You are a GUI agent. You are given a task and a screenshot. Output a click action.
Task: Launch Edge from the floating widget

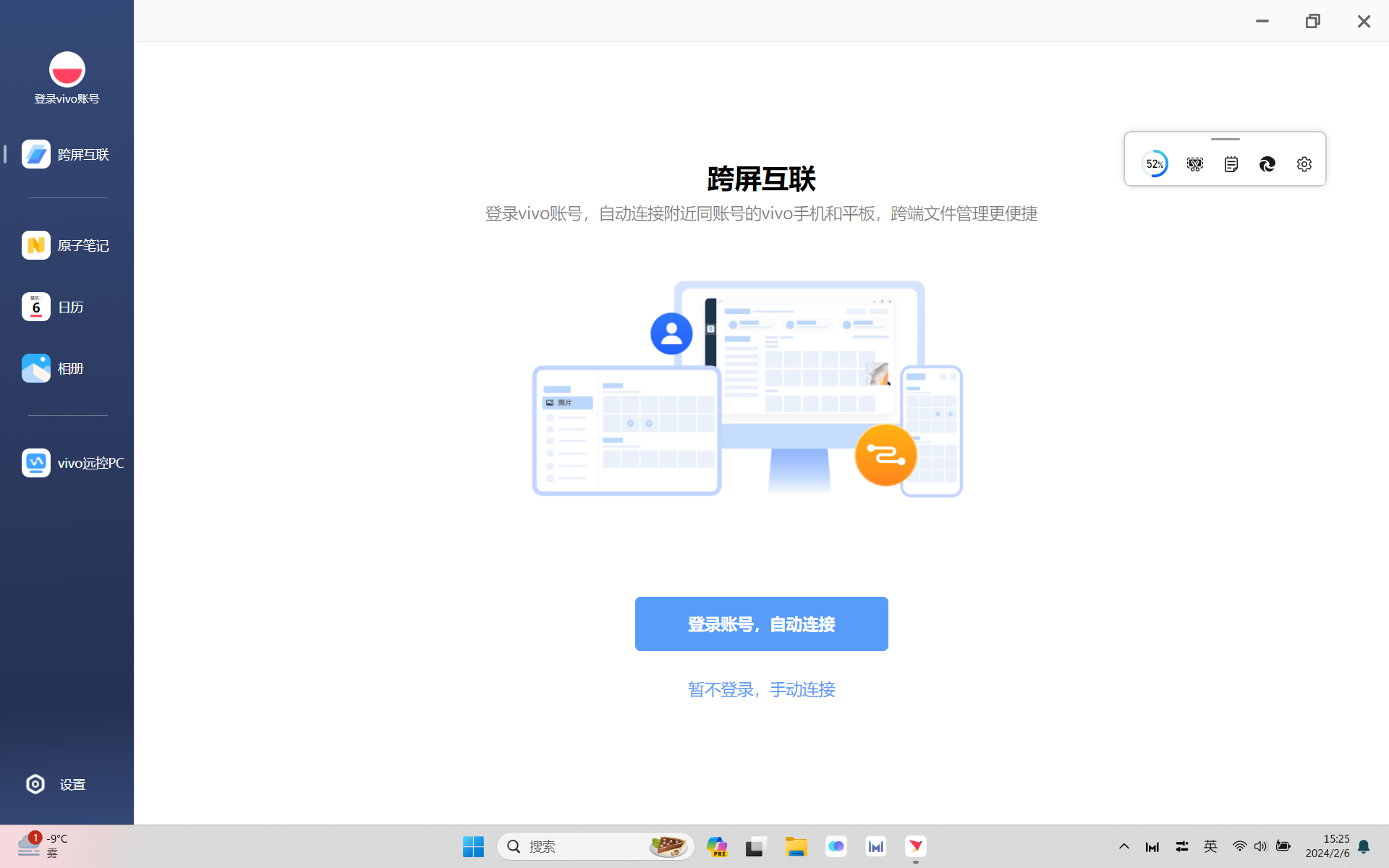tap(1267, 164)
